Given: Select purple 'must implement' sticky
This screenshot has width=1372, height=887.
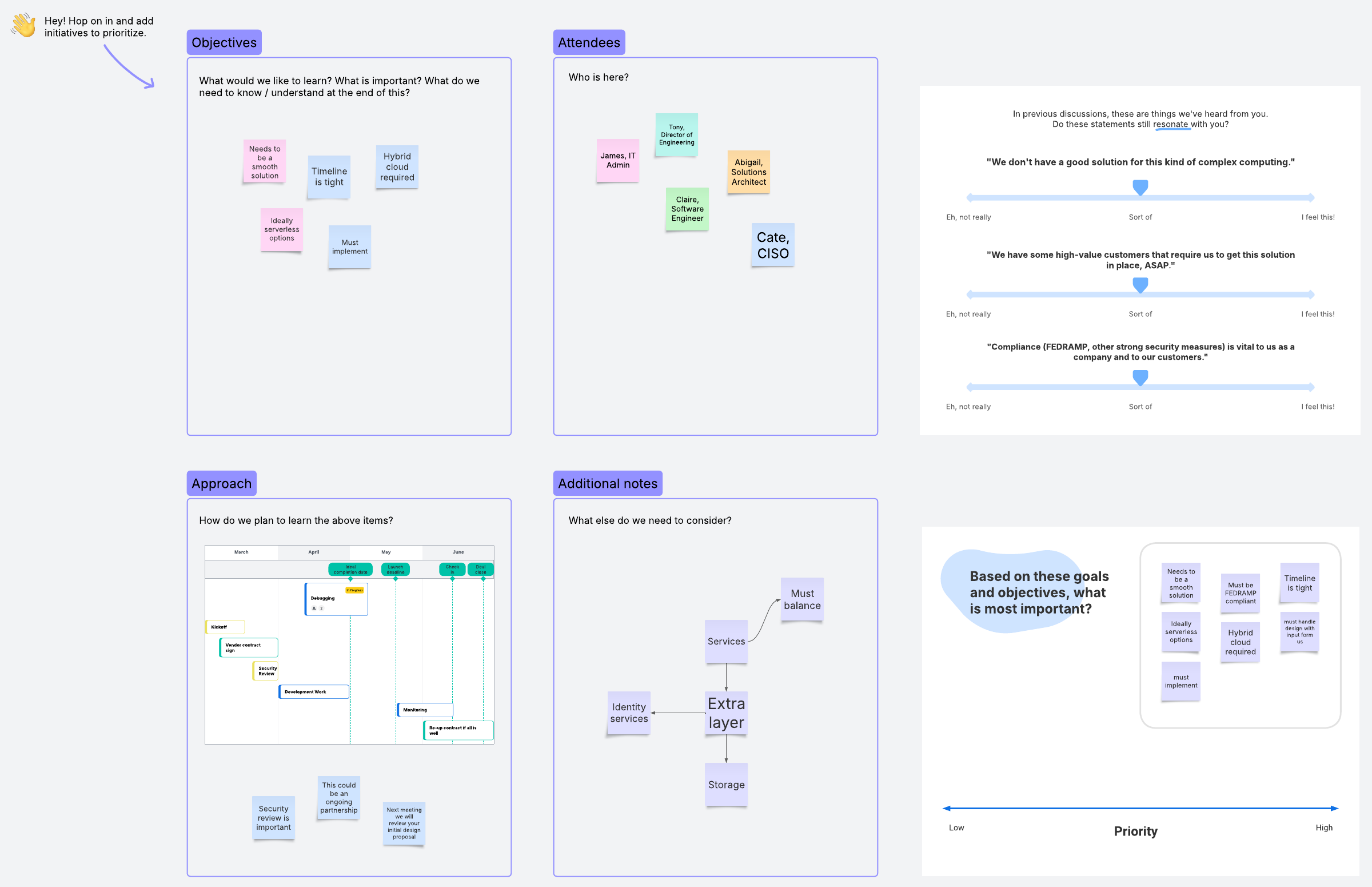Looking at the screenshot, I should click(x=1181, y=681).
